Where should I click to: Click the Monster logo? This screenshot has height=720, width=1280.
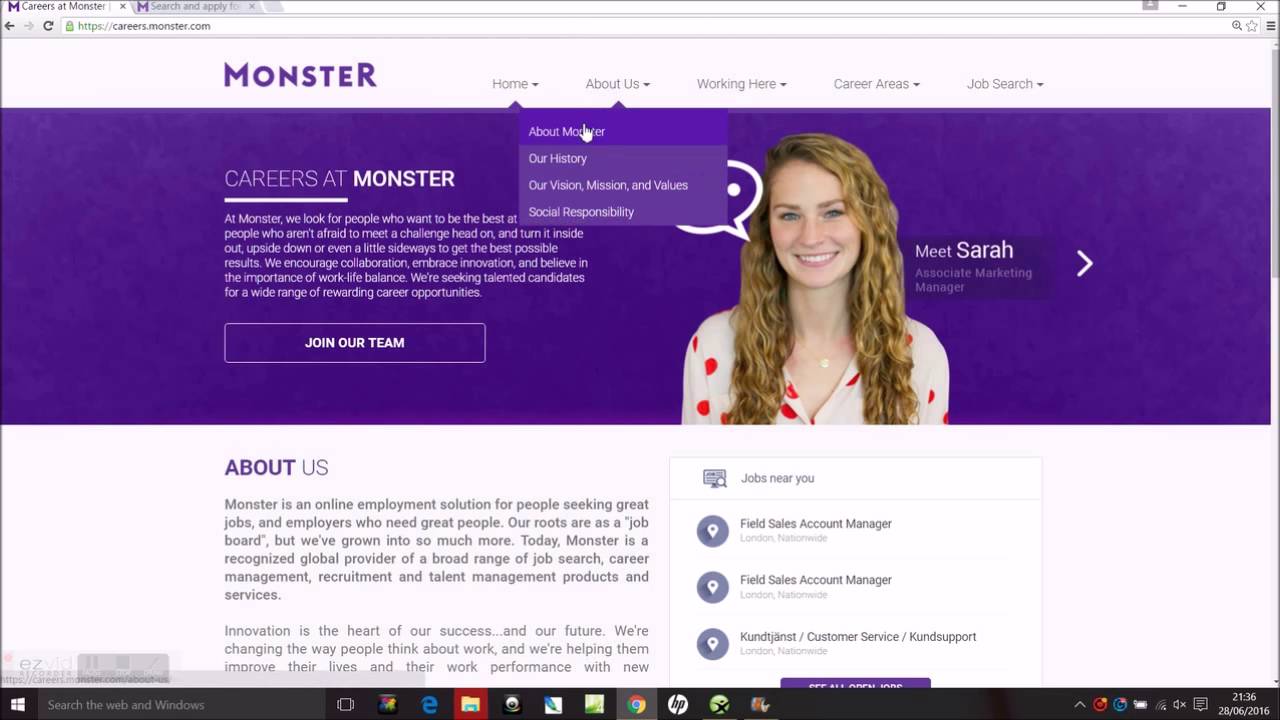[x=300, y=75]
